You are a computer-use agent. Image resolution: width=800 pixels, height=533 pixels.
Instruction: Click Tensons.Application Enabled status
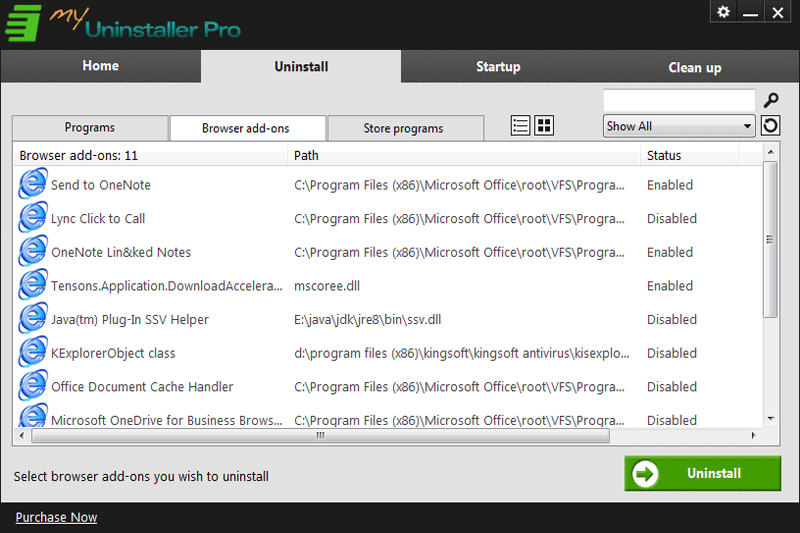pyautogui.click(x=670, y=286)
